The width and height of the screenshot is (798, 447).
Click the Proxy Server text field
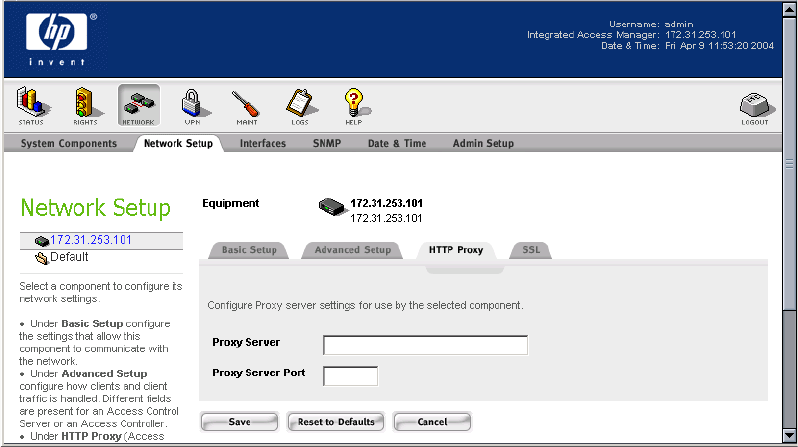(425, 346)
